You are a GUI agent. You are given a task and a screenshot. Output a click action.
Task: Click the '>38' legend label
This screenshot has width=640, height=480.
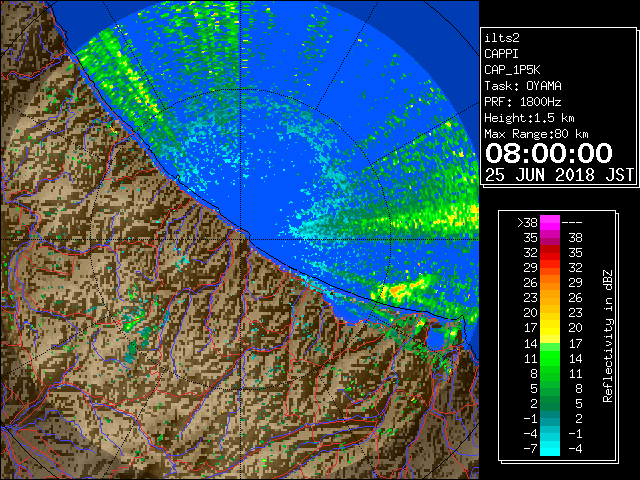pos(527,223)
